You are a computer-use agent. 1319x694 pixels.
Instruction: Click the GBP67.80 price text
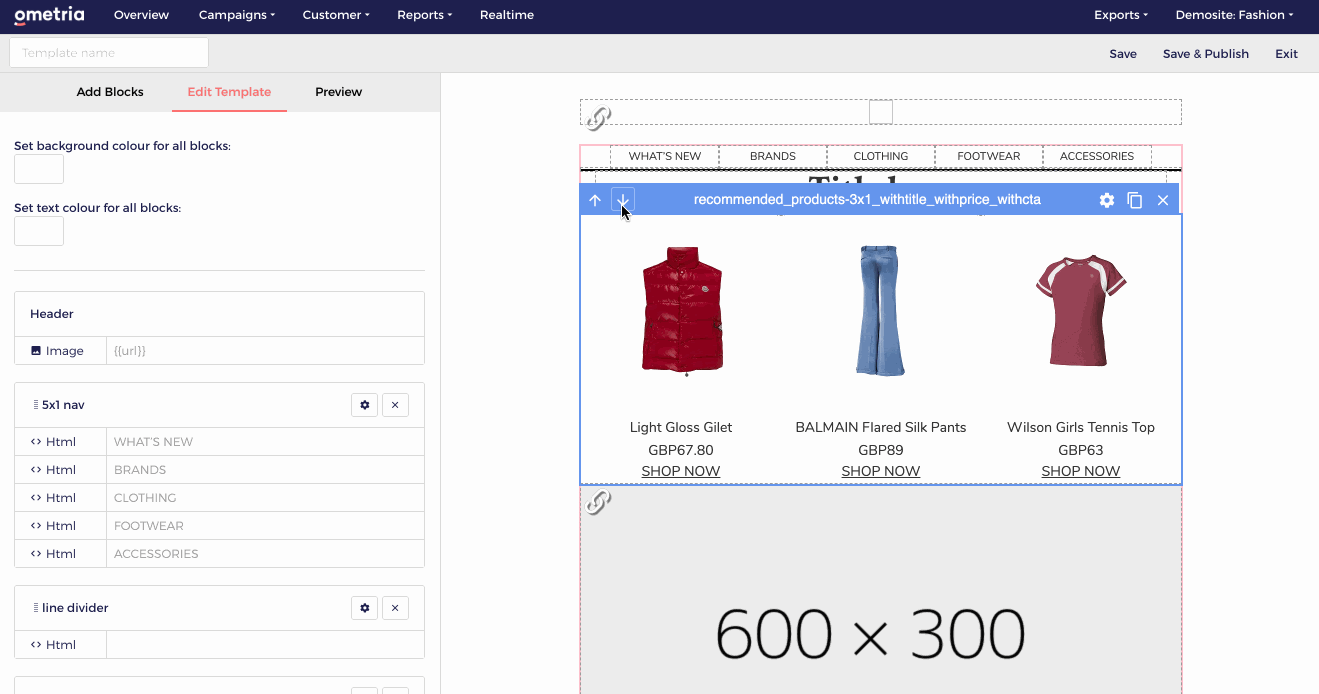681,450
